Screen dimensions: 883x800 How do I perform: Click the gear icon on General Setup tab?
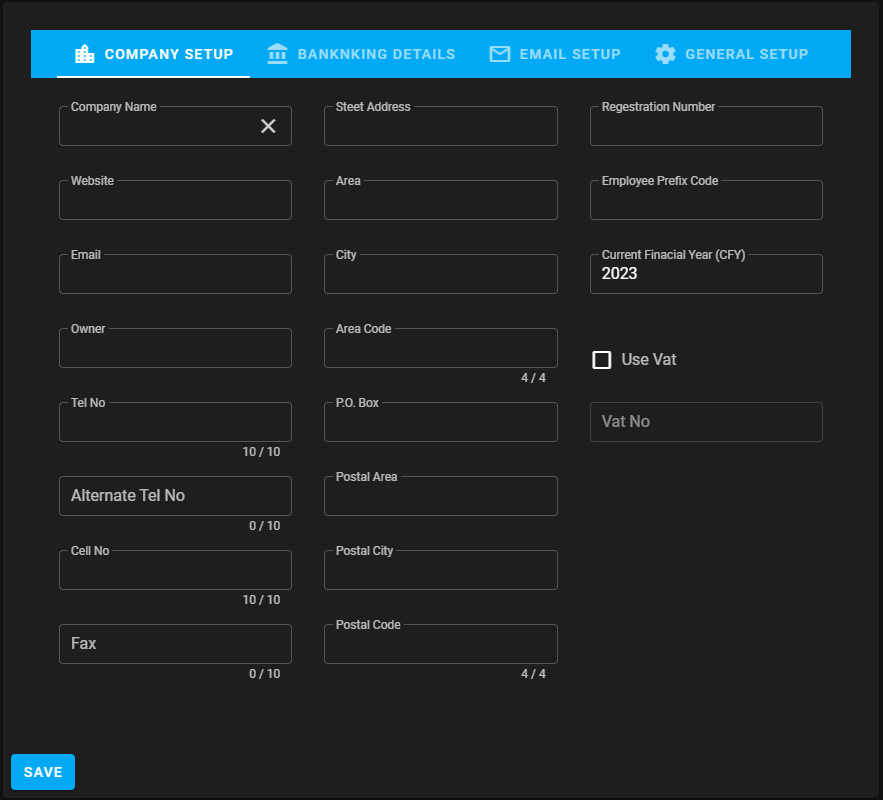[665, 54]
